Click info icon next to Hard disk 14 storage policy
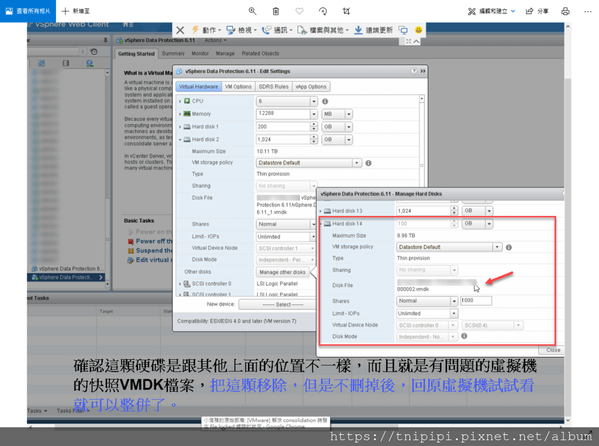 [x=509, y=247]
